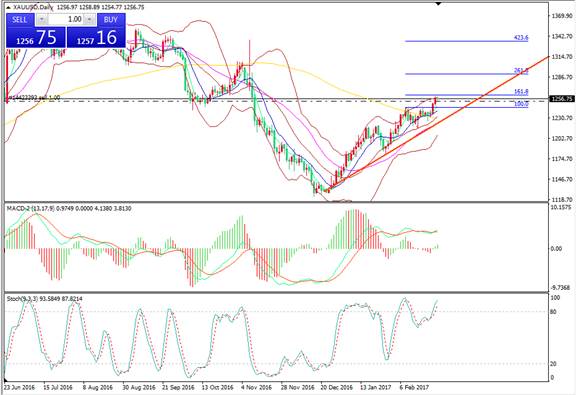The height and width of the screenshot is (395, 576).
Task: Click the 13 Jan 2017 date label
Action: click(x=375, y=388)
